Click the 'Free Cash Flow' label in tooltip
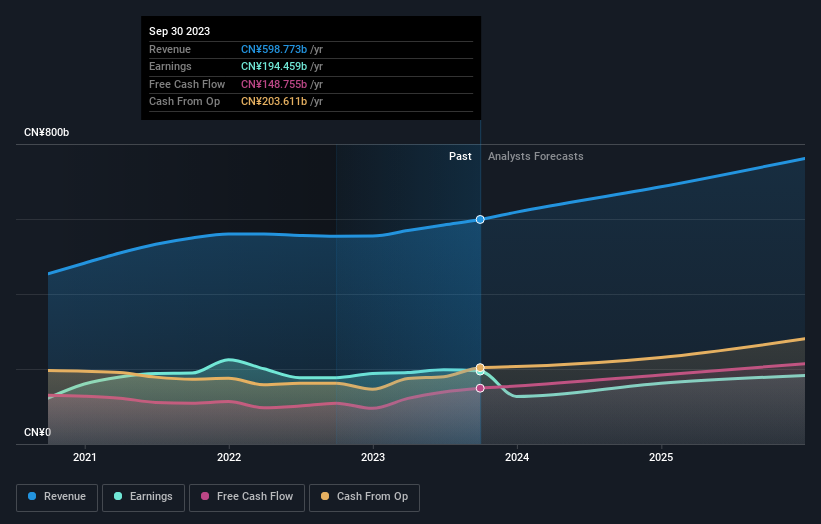Viewport: 821px width, 524px height. pyautogui.click(x=187, y=84)
